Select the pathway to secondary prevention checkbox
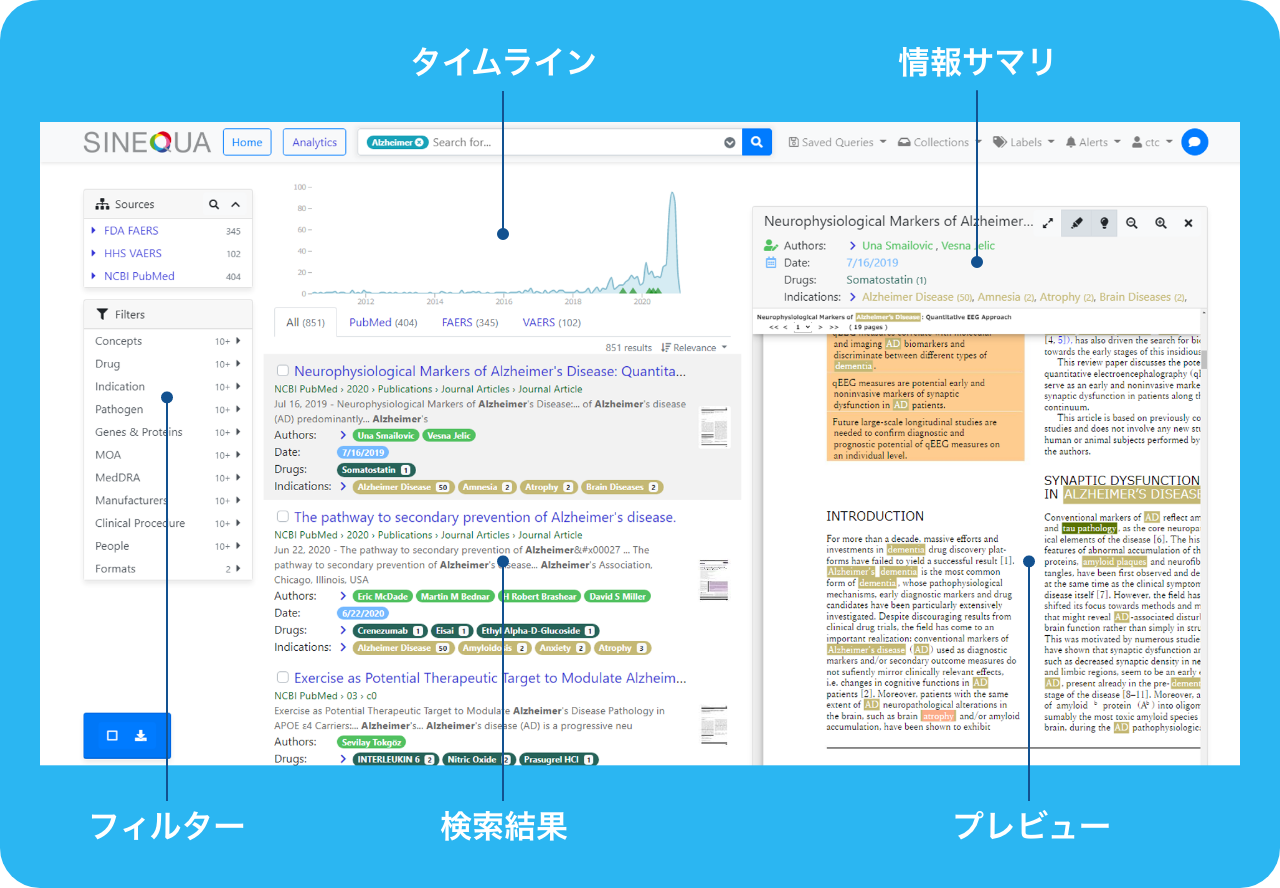Viewport: 1280px width, 888px height. point(282,517)
